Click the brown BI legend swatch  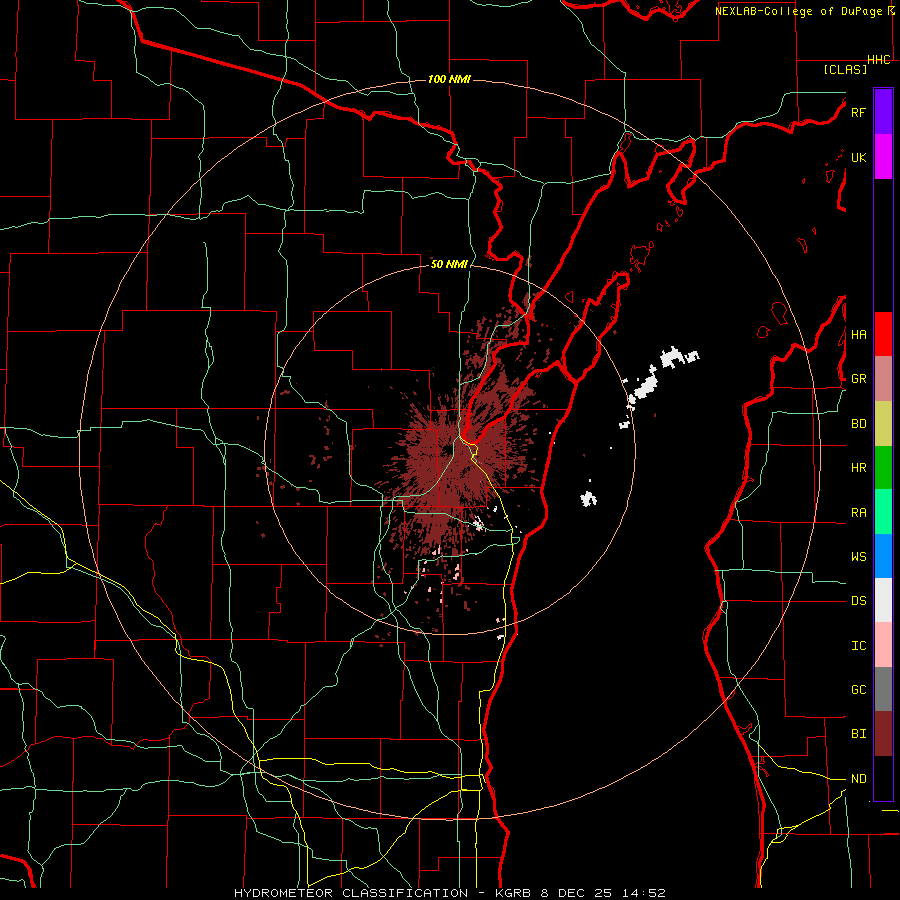883,734
